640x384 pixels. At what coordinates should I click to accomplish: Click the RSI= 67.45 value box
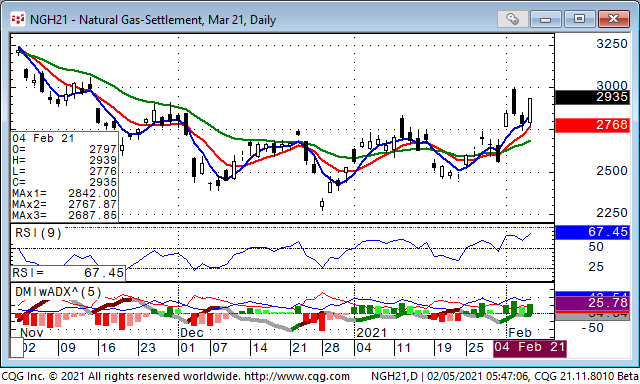[68, 273]
